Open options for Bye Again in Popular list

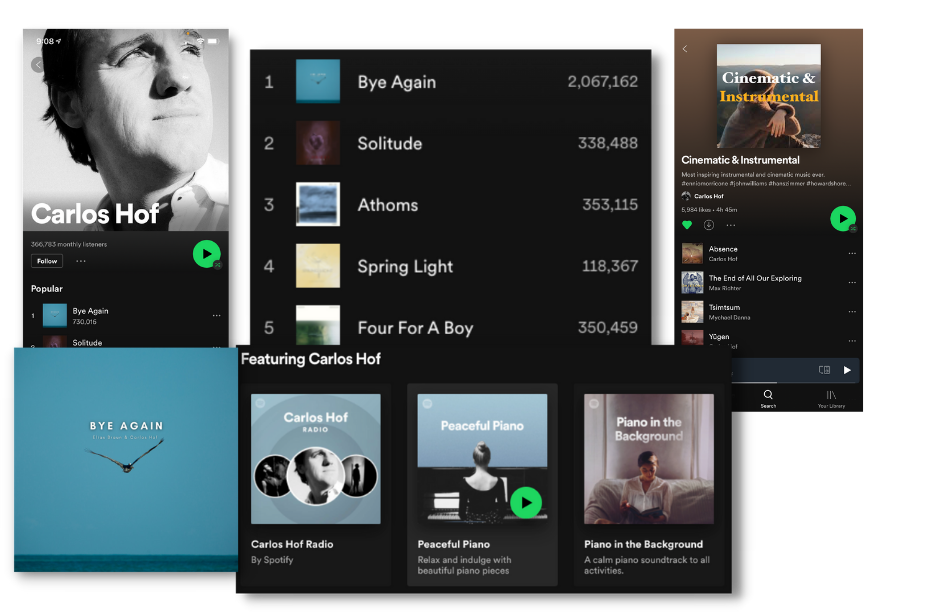tap(216, 316)
